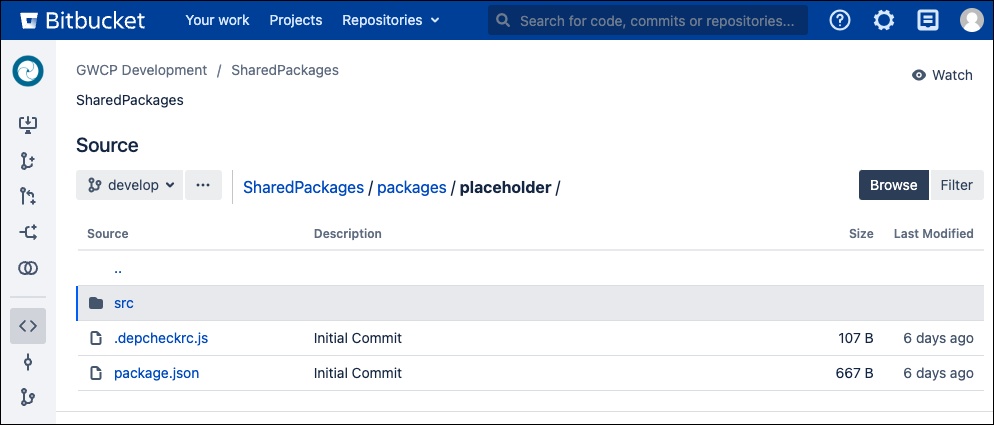Click the search for code input field

(648, 20)
